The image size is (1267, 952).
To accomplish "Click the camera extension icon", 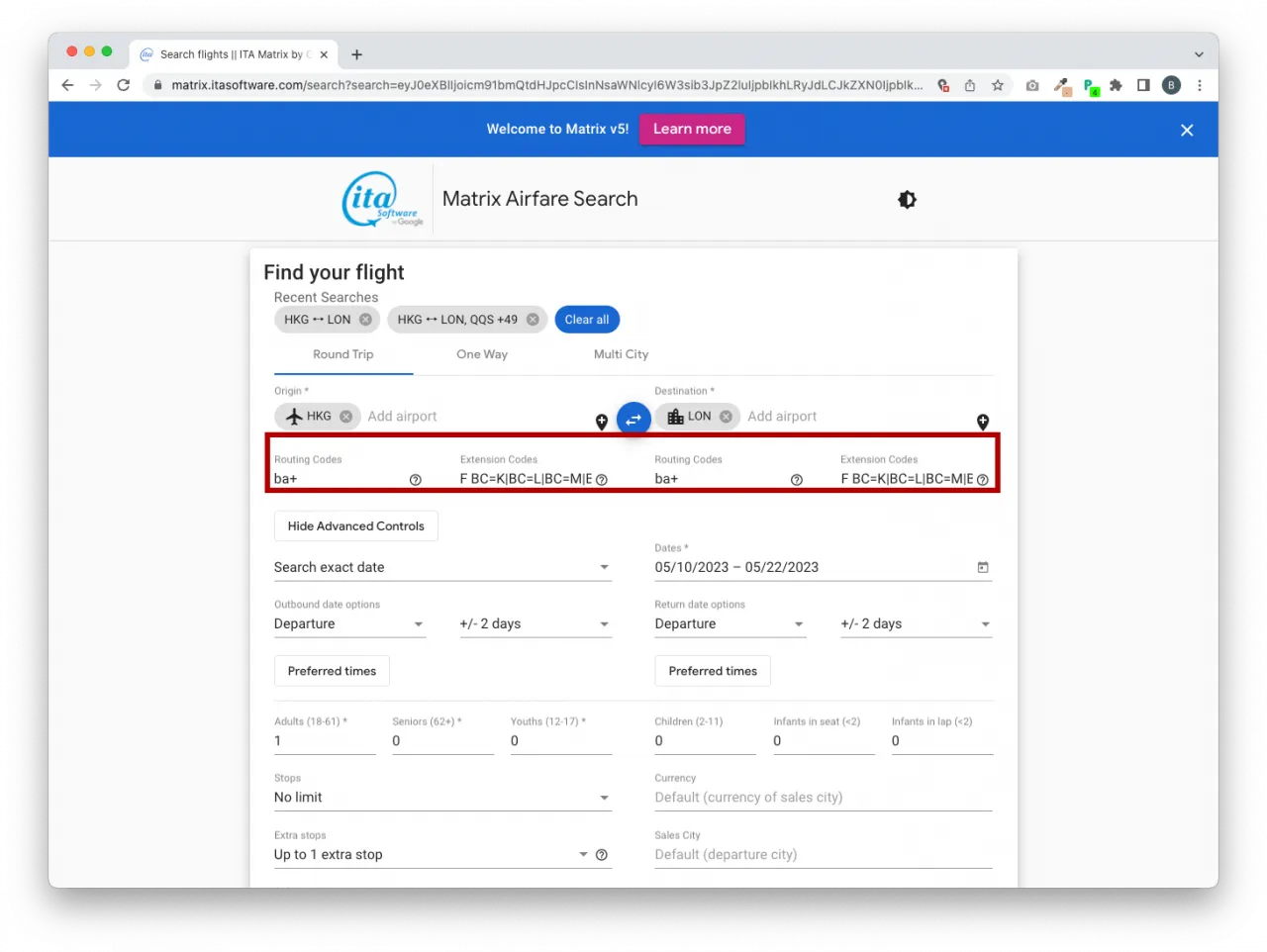I will pos(1032,85).
